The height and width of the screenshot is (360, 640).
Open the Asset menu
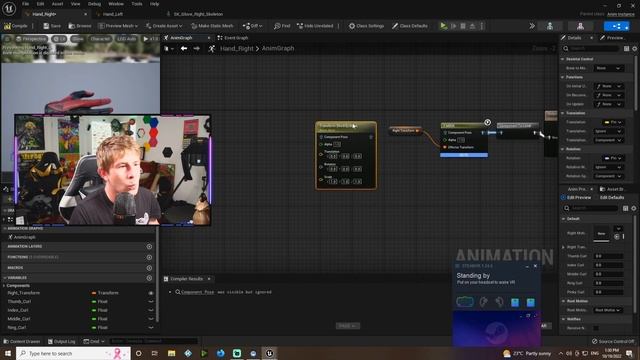57,4
